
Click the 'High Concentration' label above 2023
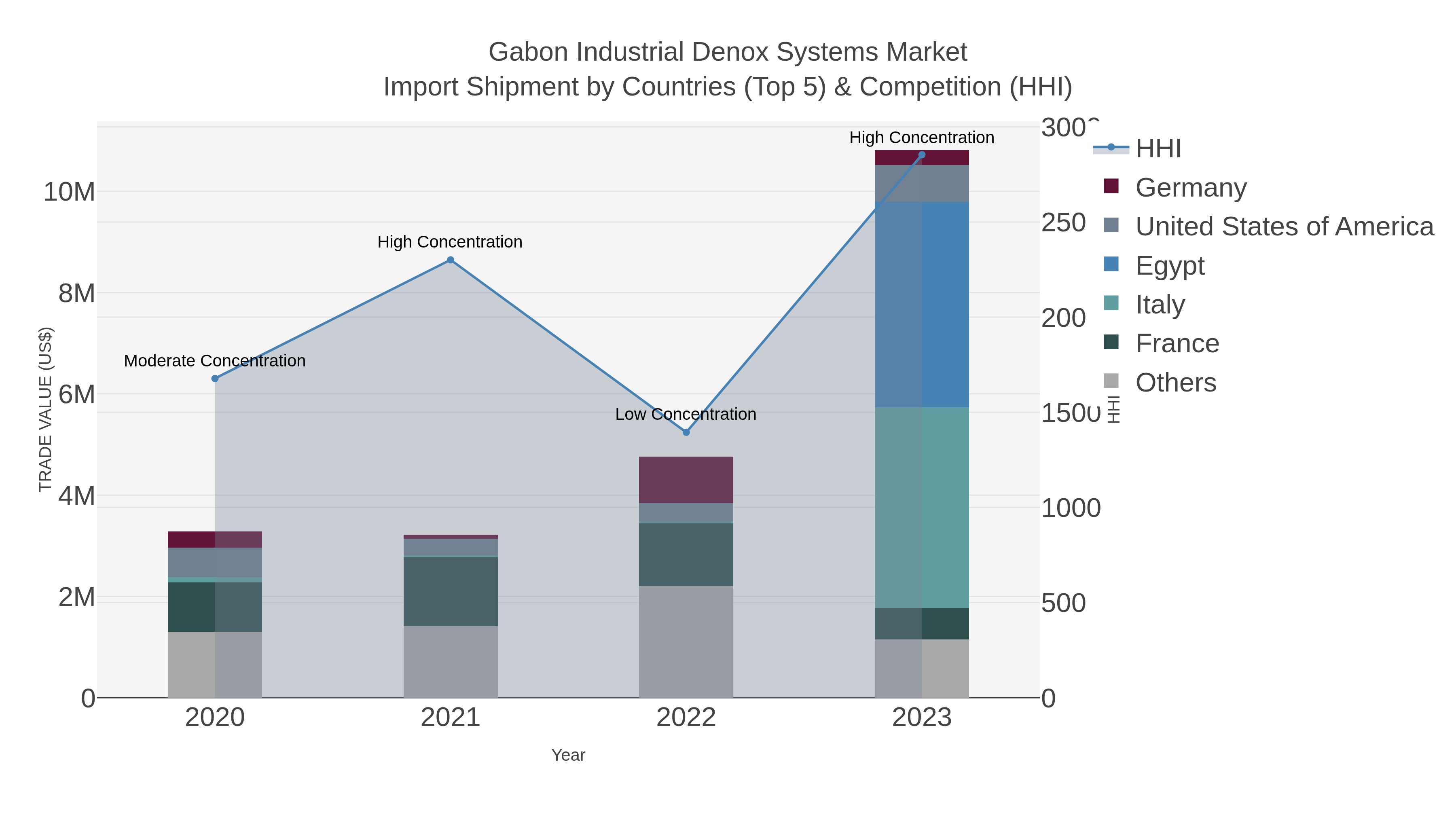[x=922, y=138]
